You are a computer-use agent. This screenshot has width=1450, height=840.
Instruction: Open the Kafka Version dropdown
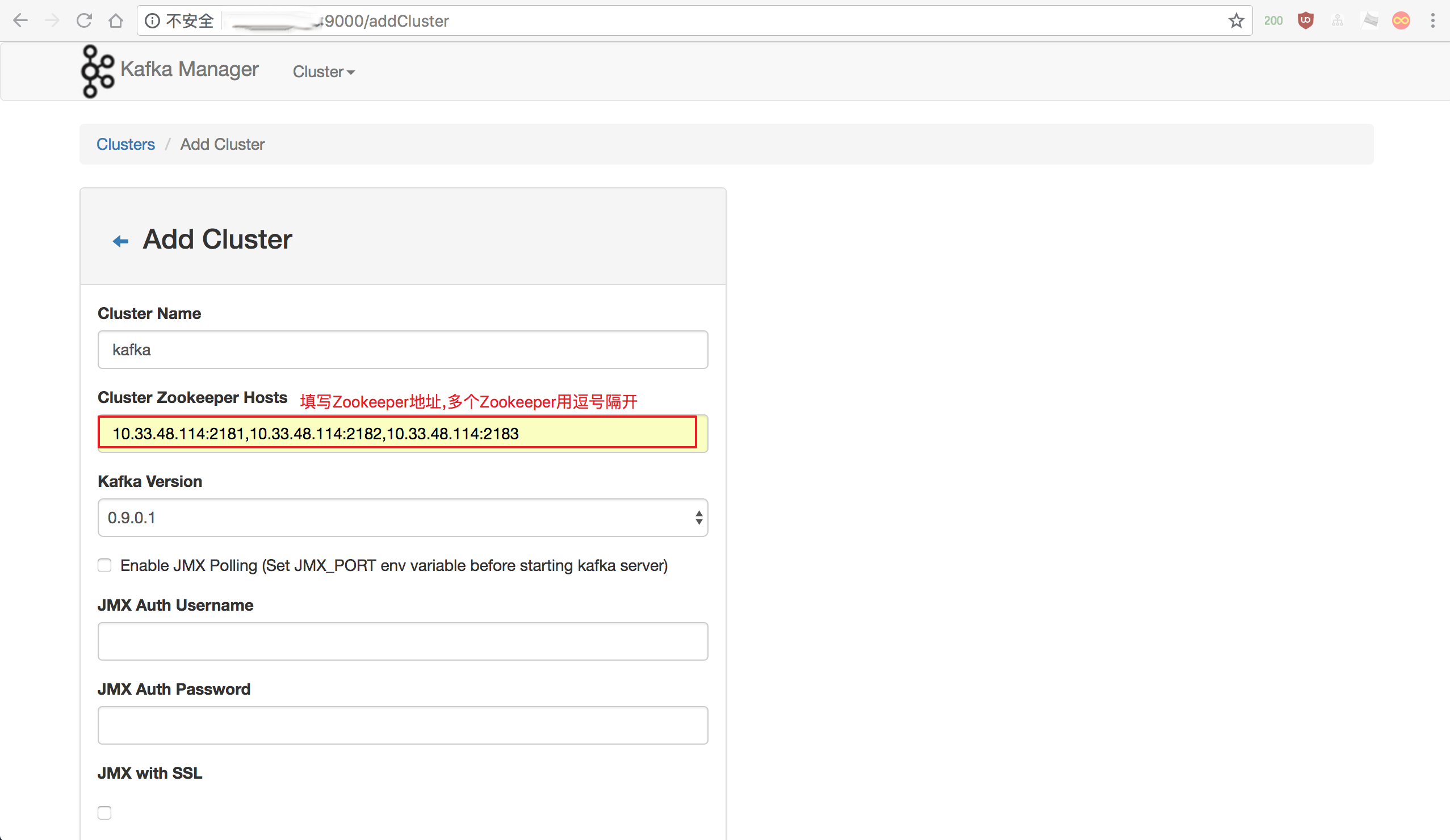402,517
